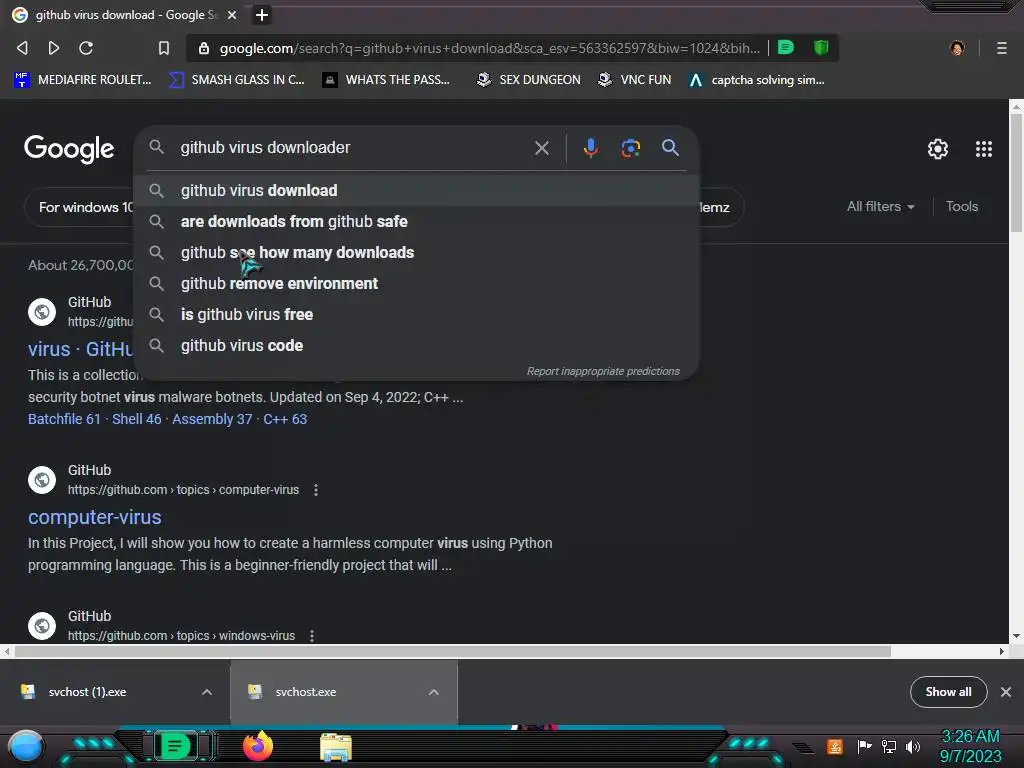This screenshot has width=1024, height=768.
Task: Open the volume control in the system tray
Action: click(913, 746)
